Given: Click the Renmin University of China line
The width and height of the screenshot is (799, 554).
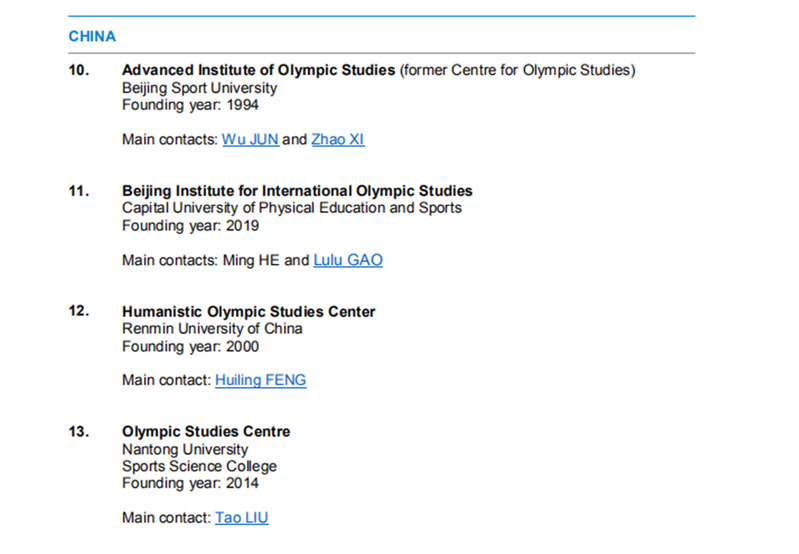Looking at the screenshot, I should coord(212,329).
